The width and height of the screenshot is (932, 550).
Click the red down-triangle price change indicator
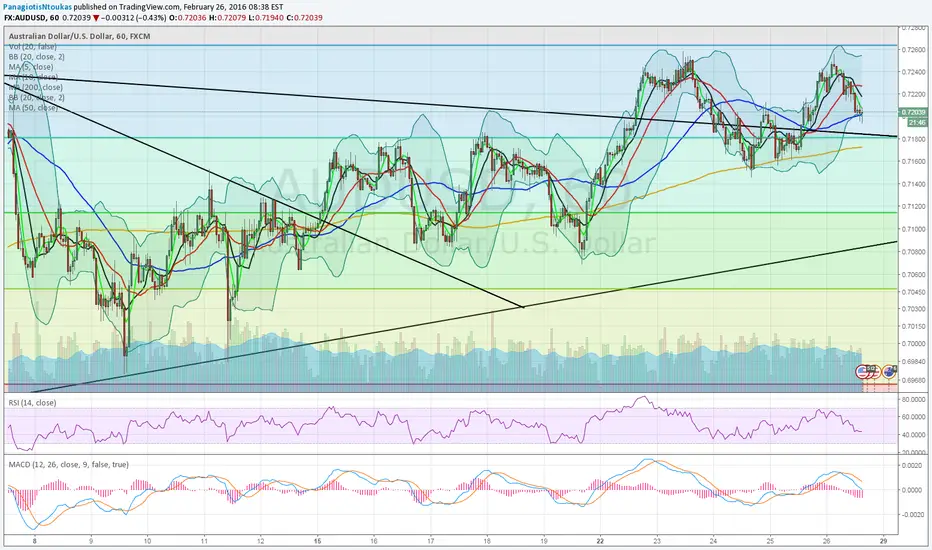(x=96, y=18)
